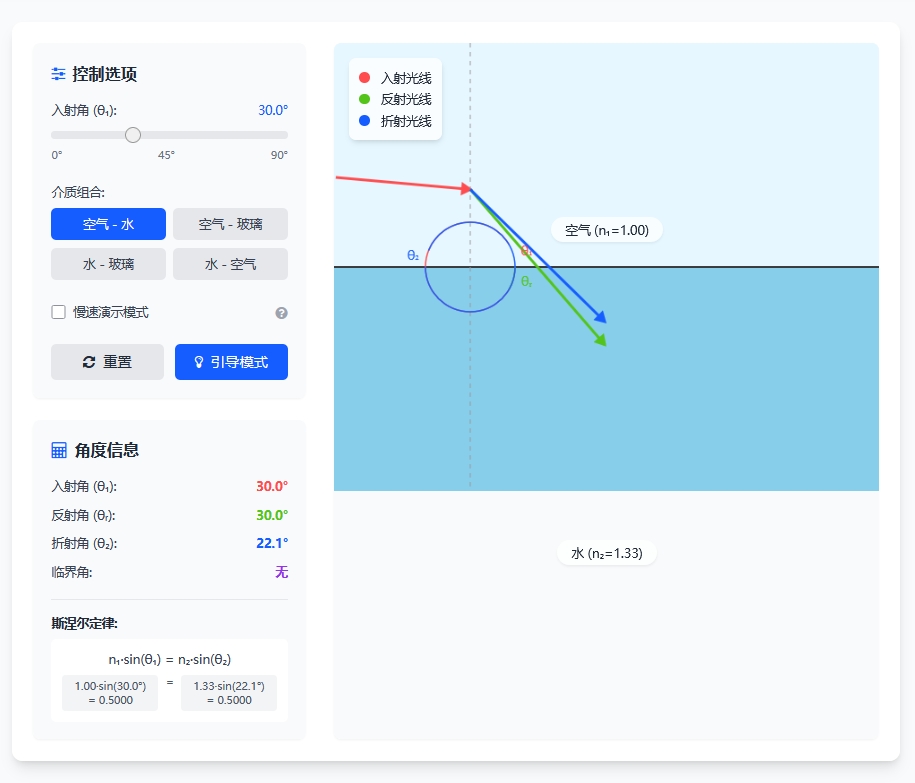Click the blue refracted ray arrowhead
This screenshot has height=783, width=915.
600,317
